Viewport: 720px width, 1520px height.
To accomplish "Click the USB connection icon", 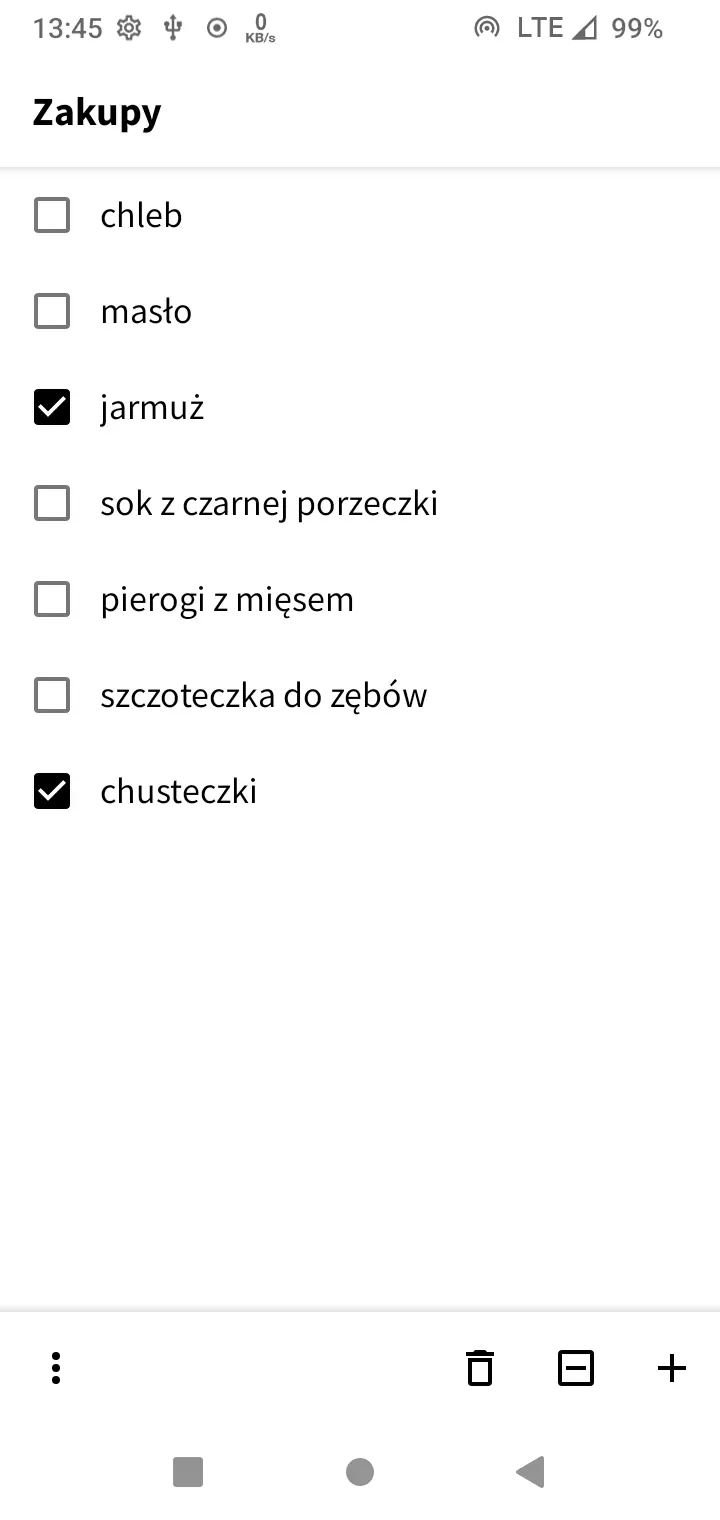I will click(x=173, y=28).
